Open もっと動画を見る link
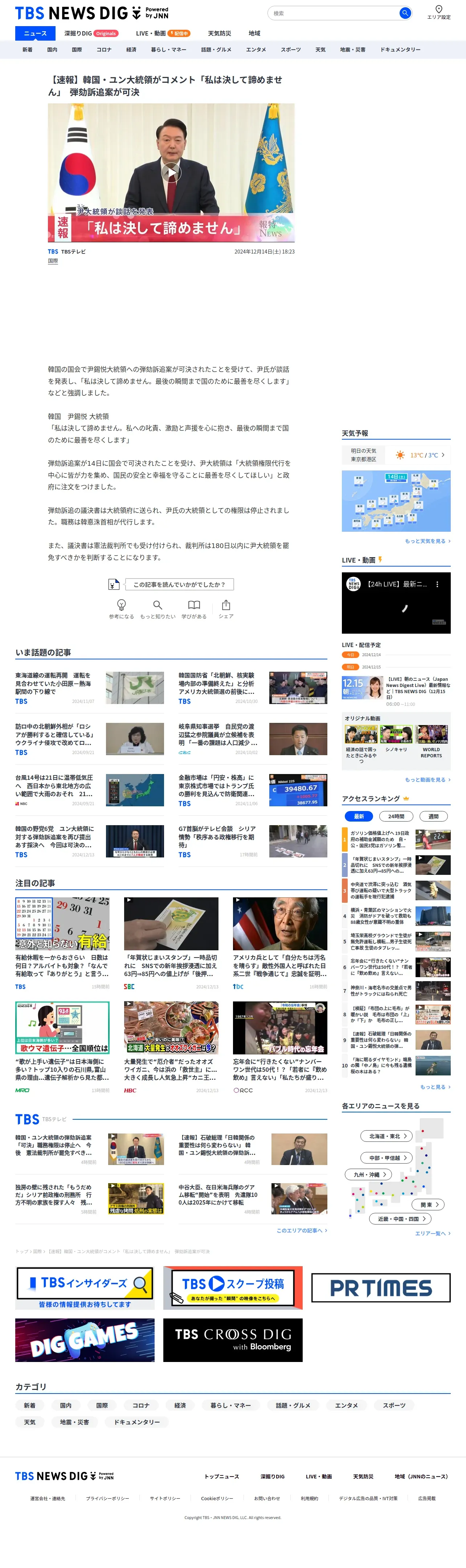Image resolution: width=466 pixels, height=1568 pixels. pyautogui.click(x=428, y=779)
